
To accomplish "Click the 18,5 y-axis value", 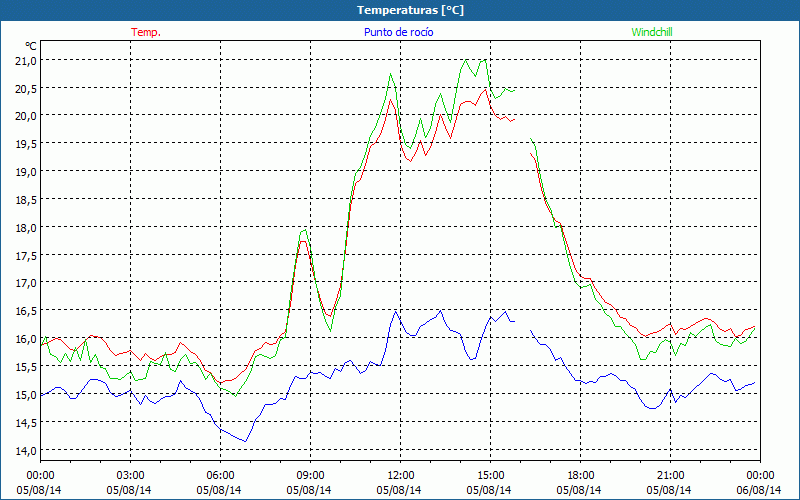I will [26, 200].
